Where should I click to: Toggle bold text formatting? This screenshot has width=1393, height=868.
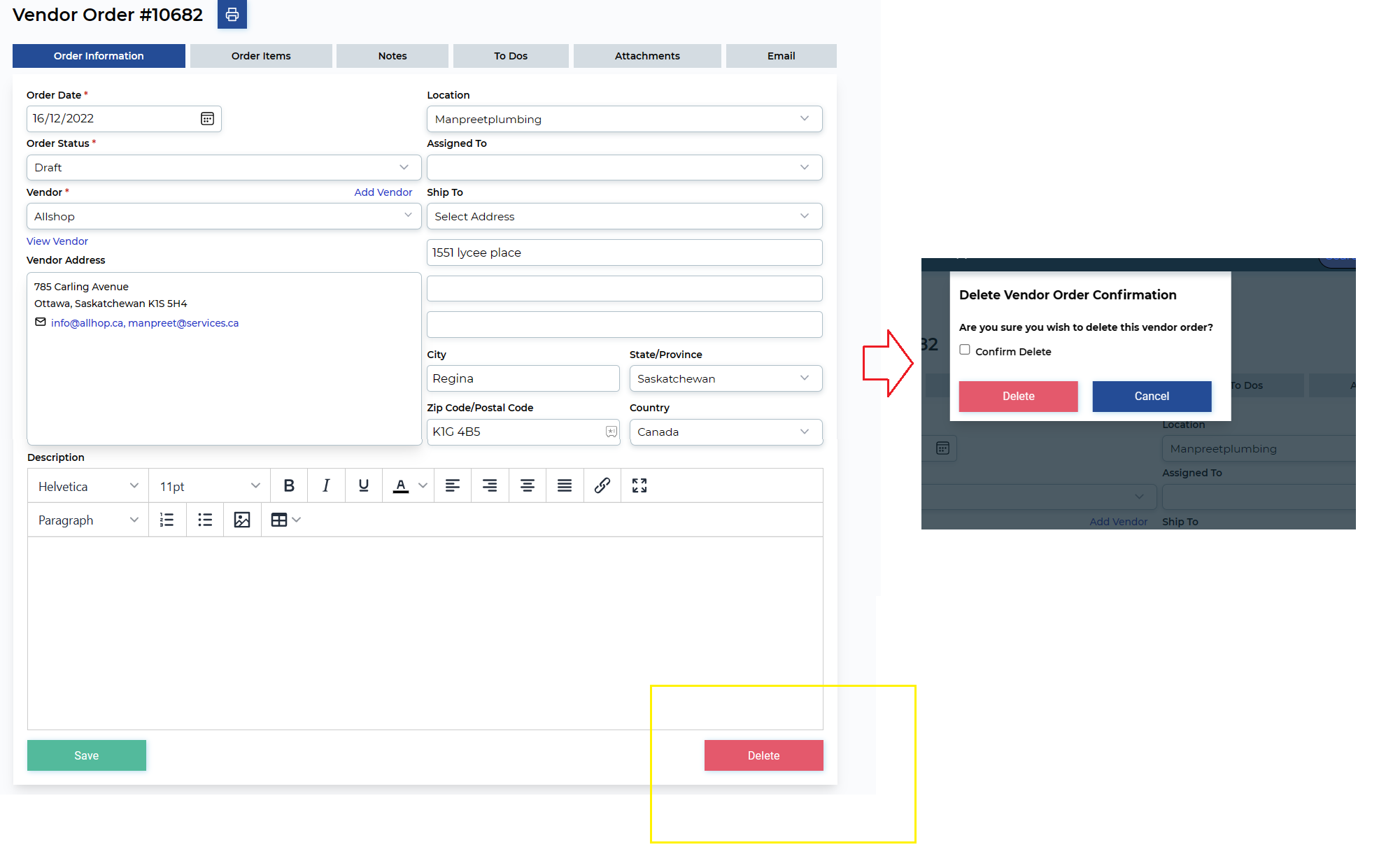point(289,485)
